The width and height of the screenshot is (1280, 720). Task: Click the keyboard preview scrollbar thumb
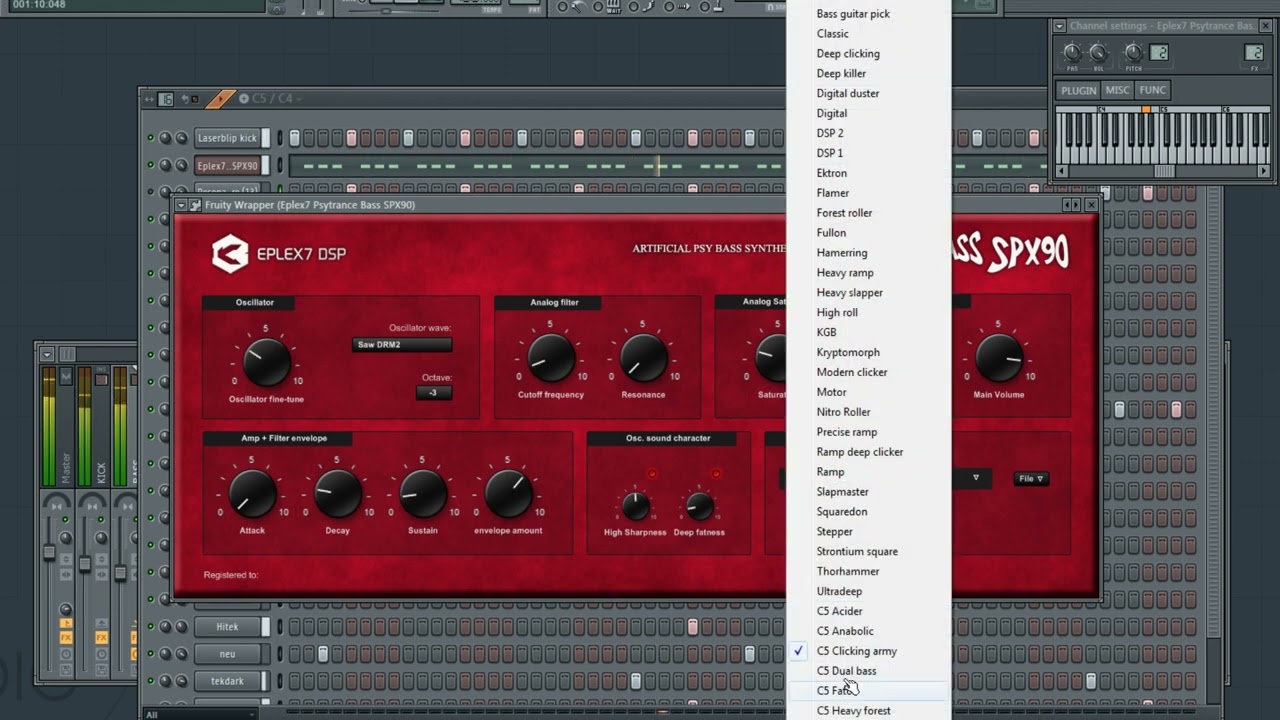point(1164,172)
